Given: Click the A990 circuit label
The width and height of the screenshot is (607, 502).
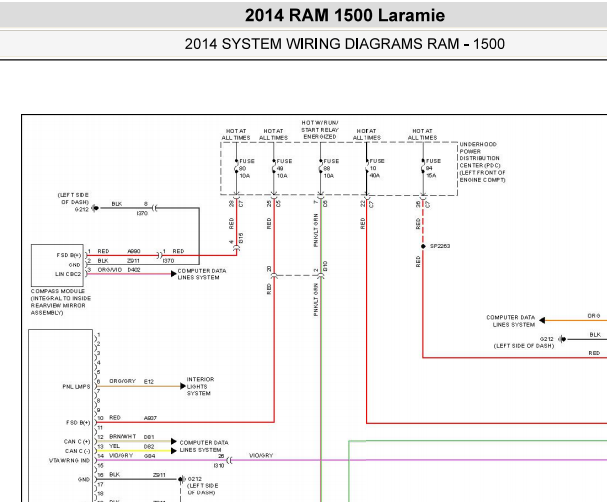Looking at the screenshot, I should click(134, 251).
